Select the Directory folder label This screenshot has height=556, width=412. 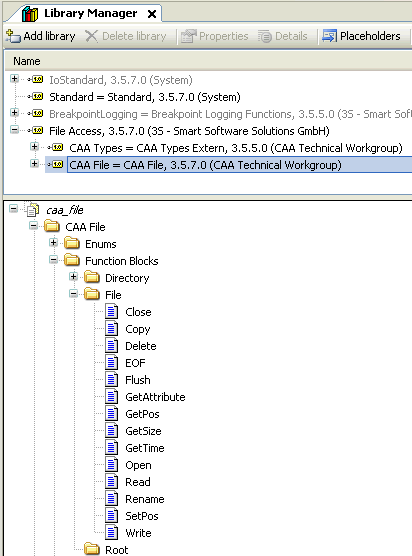pos(127,278)
